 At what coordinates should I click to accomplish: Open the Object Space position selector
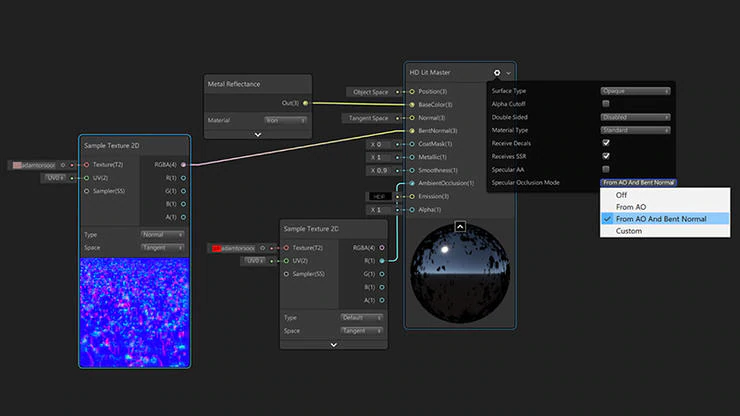click(370, 92)
